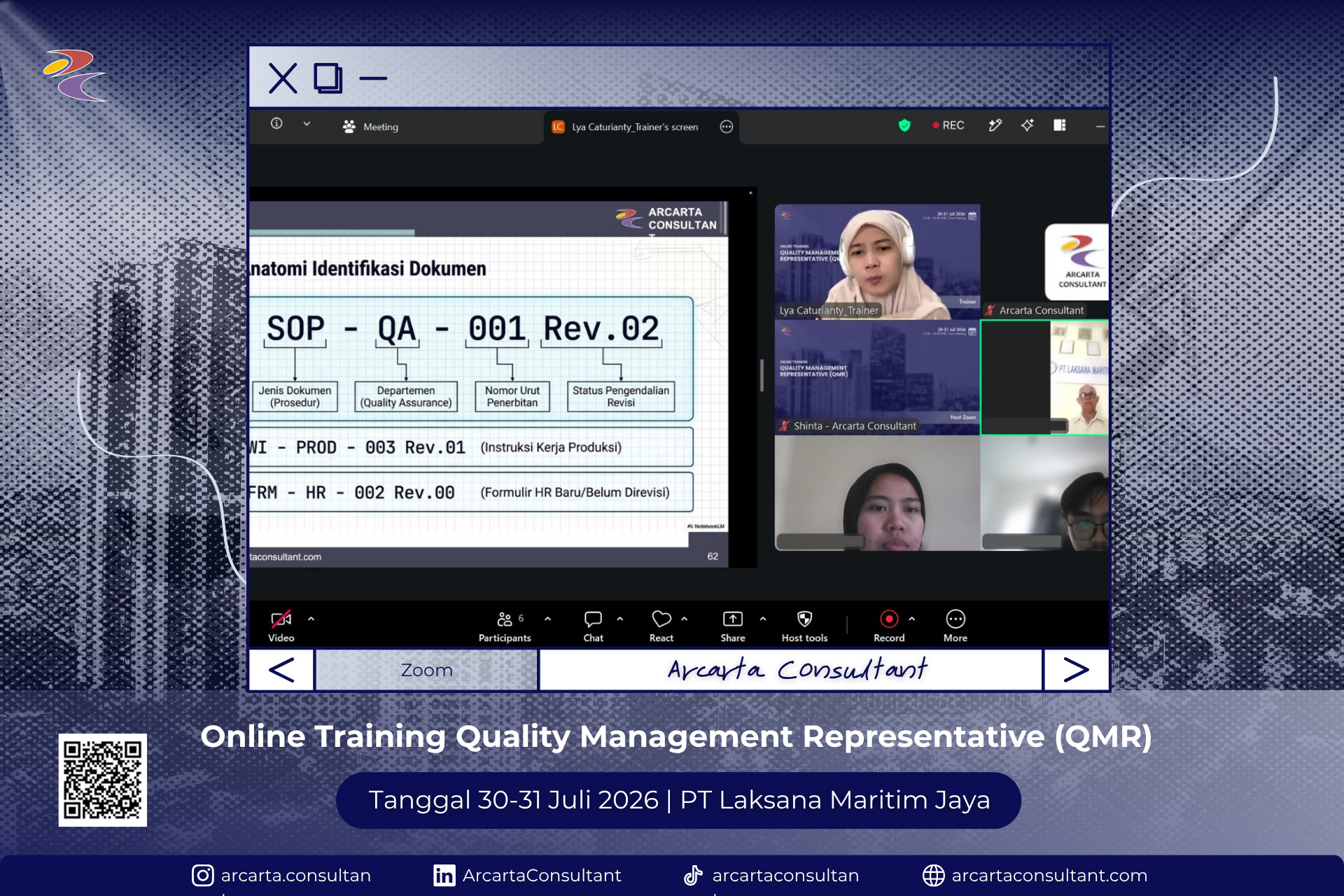Click the REC recording indicator
This screenshot has width=1344, height=896.
[x=948, y=125]
